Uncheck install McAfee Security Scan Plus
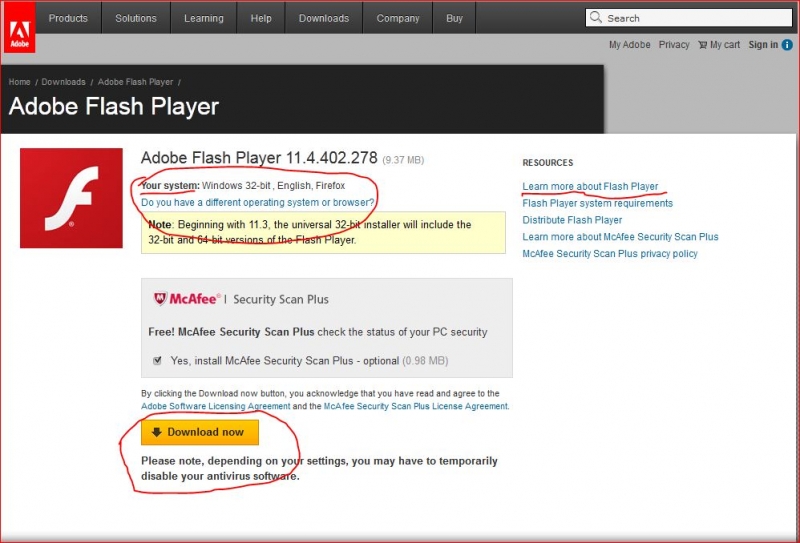Screen dimensions: 800x543 (x=157, y=360)
